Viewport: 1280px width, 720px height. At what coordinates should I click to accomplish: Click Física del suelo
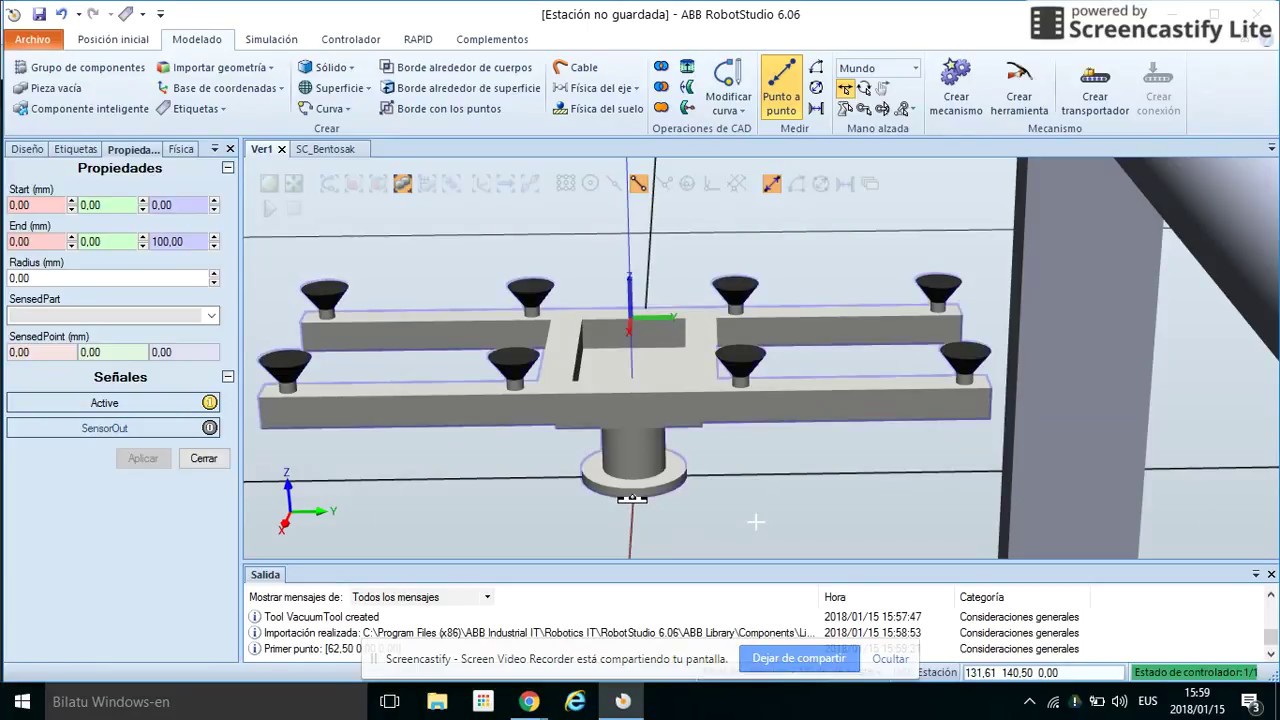pyautogui.click(x=598, y=108)
